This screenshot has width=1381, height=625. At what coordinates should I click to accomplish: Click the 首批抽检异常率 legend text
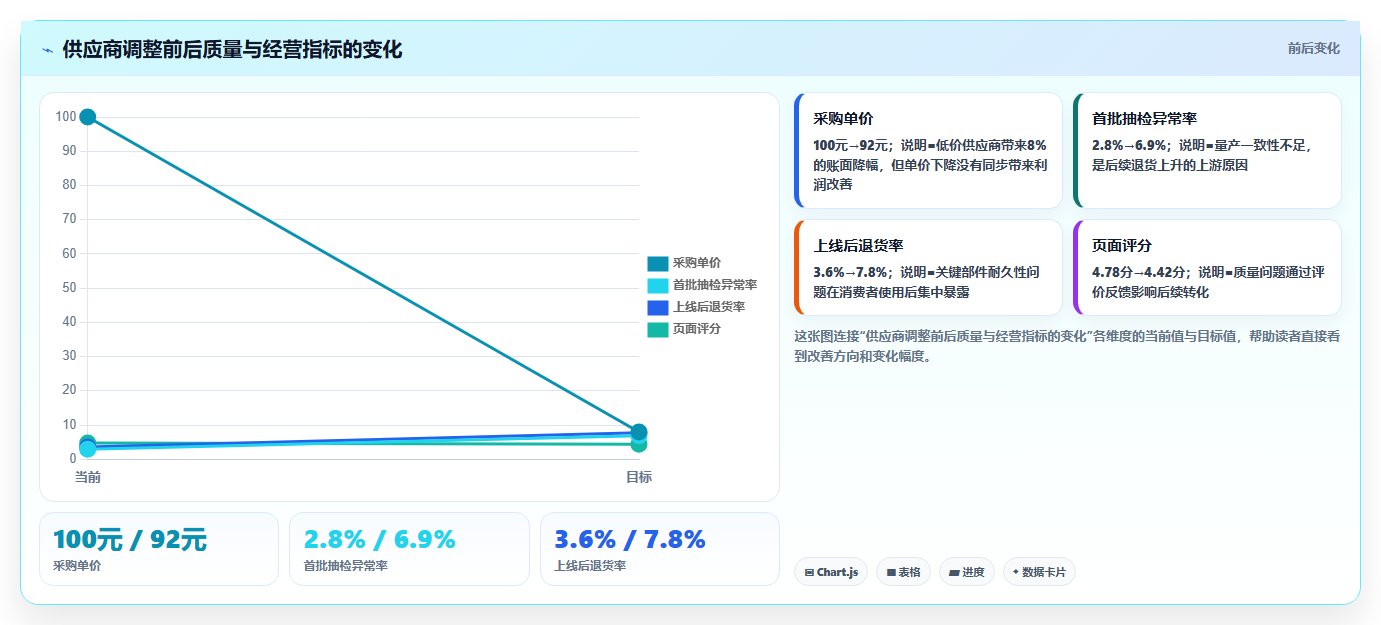click(x=715, y=285)
